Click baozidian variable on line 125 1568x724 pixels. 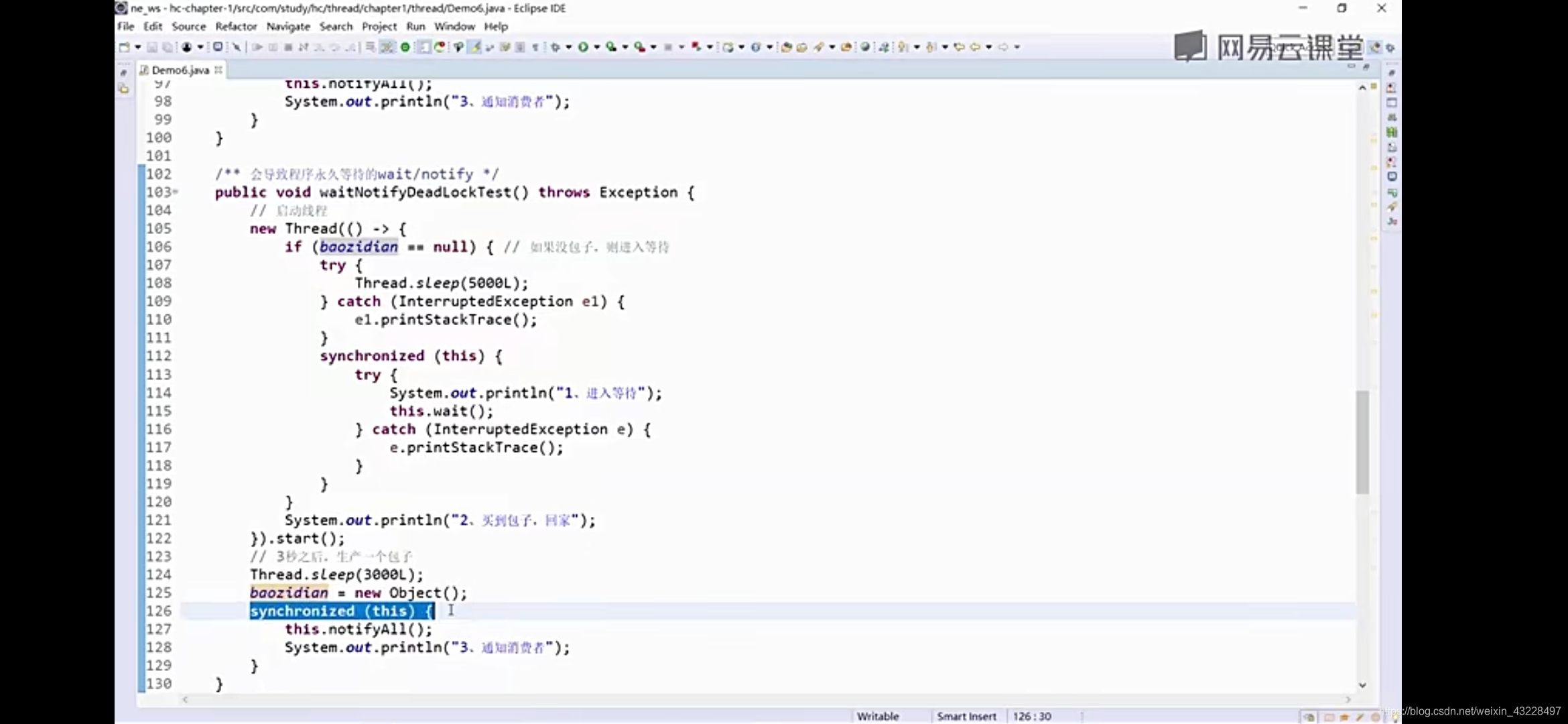coord(289,593)
